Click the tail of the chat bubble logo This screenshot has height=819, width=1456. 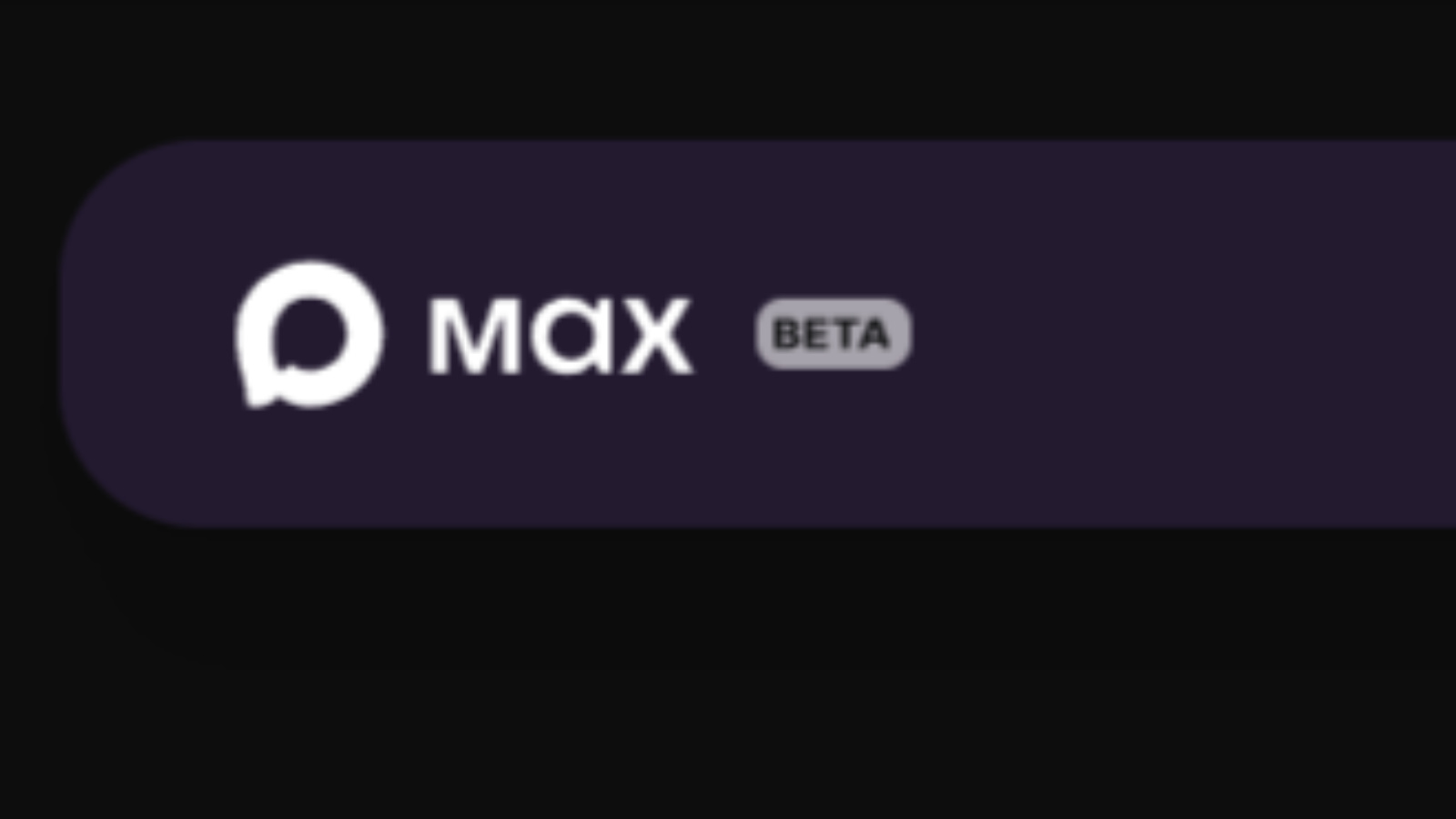tap(258, 391)
